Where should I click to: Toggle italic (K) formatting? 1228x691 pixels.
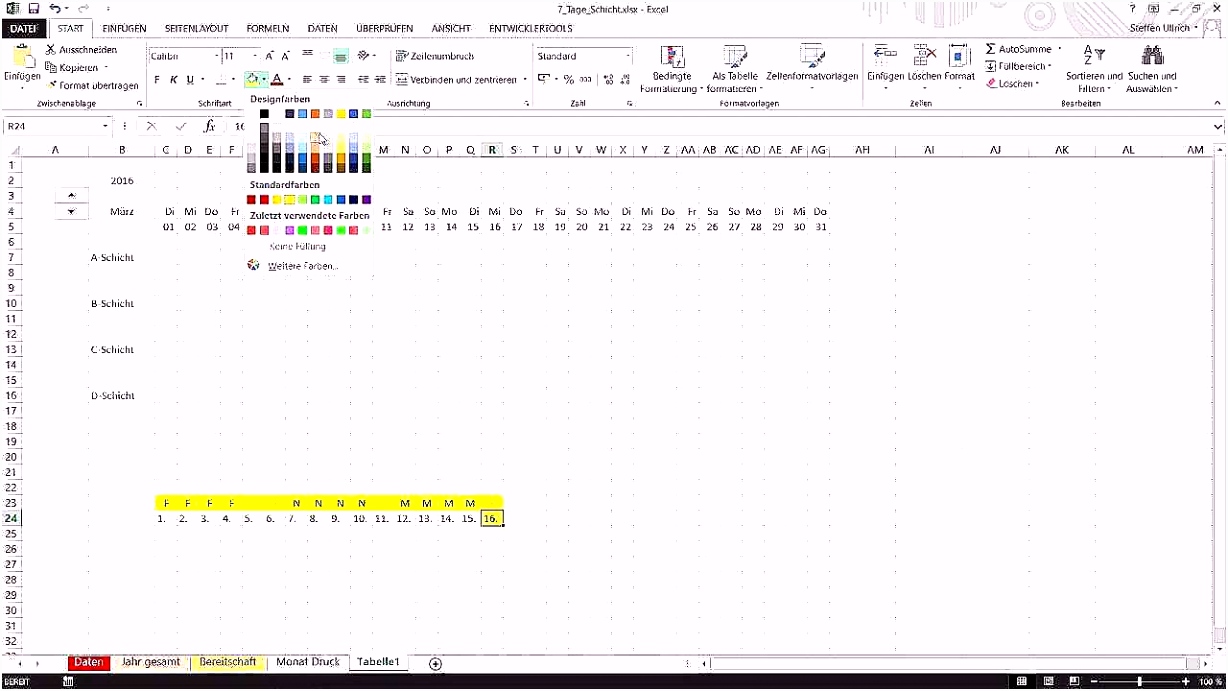173,80
